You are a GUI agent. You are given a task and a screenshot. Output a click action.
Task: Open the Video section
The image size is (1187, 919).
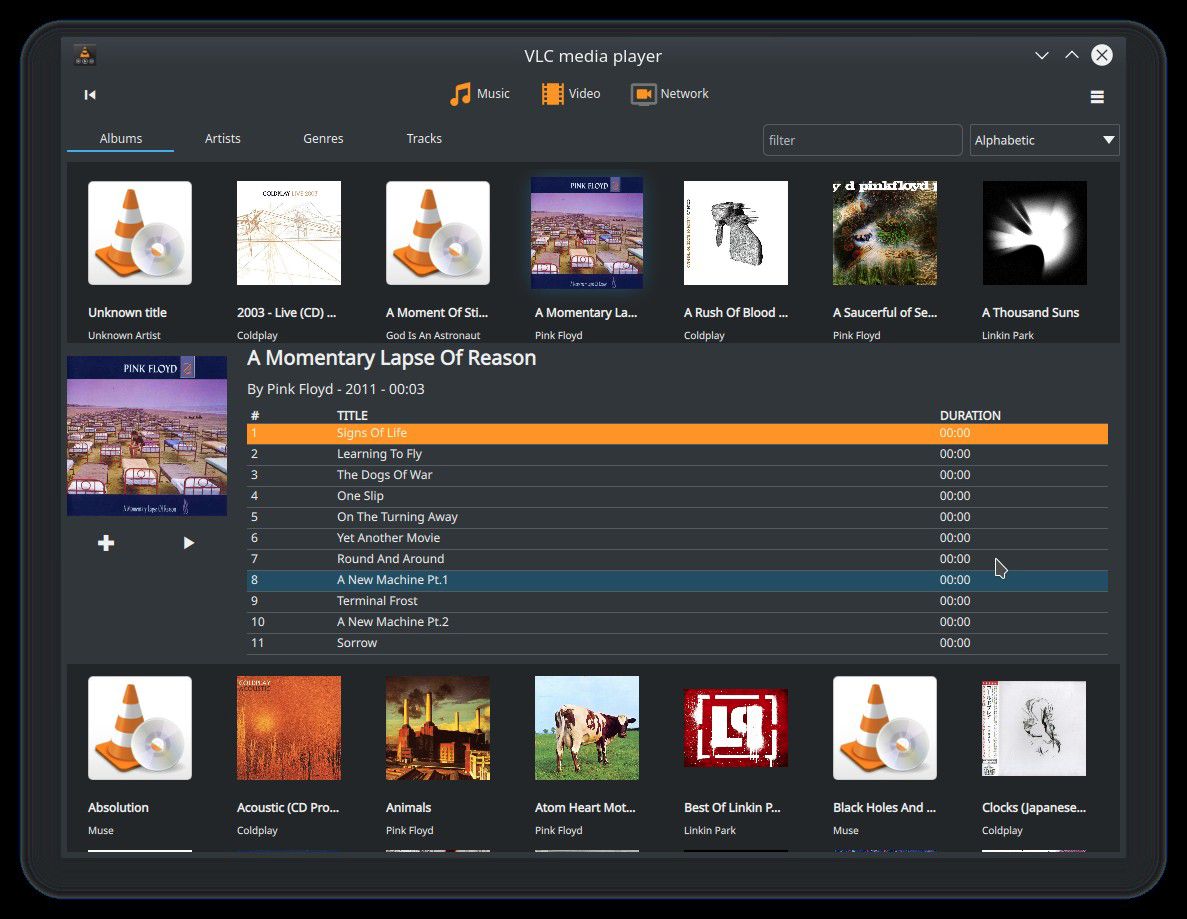[571, 94]
